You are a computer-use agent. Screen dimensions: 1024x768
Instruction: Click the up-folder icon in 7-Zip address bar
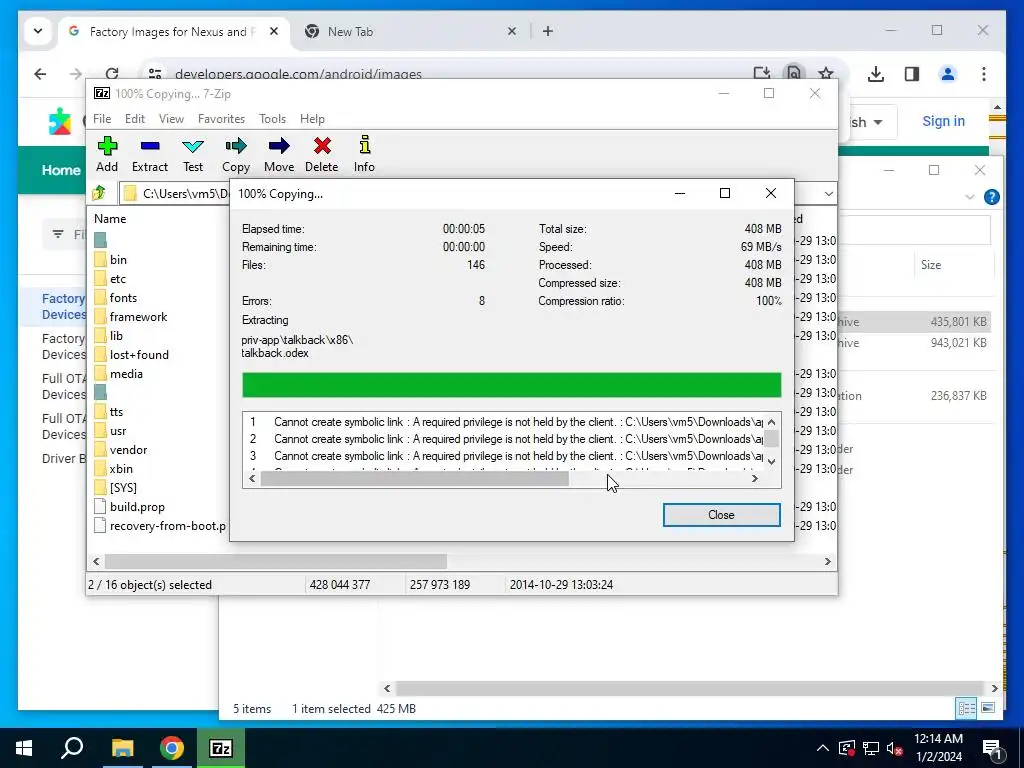[x=99, y=193]
